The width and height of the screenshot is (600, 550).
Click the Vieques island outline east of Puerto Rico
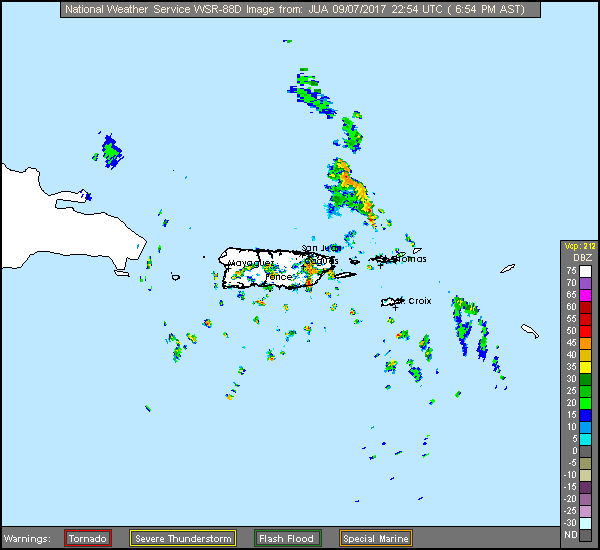tap(346, 275)
